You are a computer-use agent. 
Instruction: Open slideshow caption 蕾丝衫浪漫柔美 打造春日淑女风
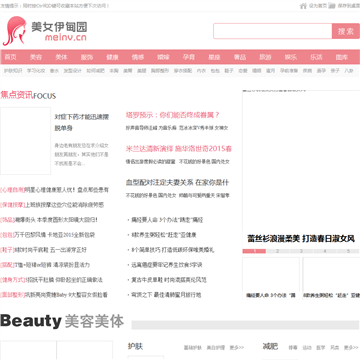[301, 239]
